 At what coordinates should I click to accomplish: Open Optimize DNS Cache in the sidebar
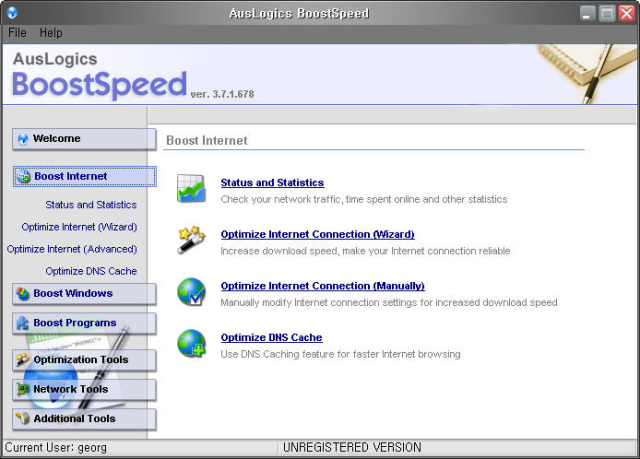coord(91,271)
